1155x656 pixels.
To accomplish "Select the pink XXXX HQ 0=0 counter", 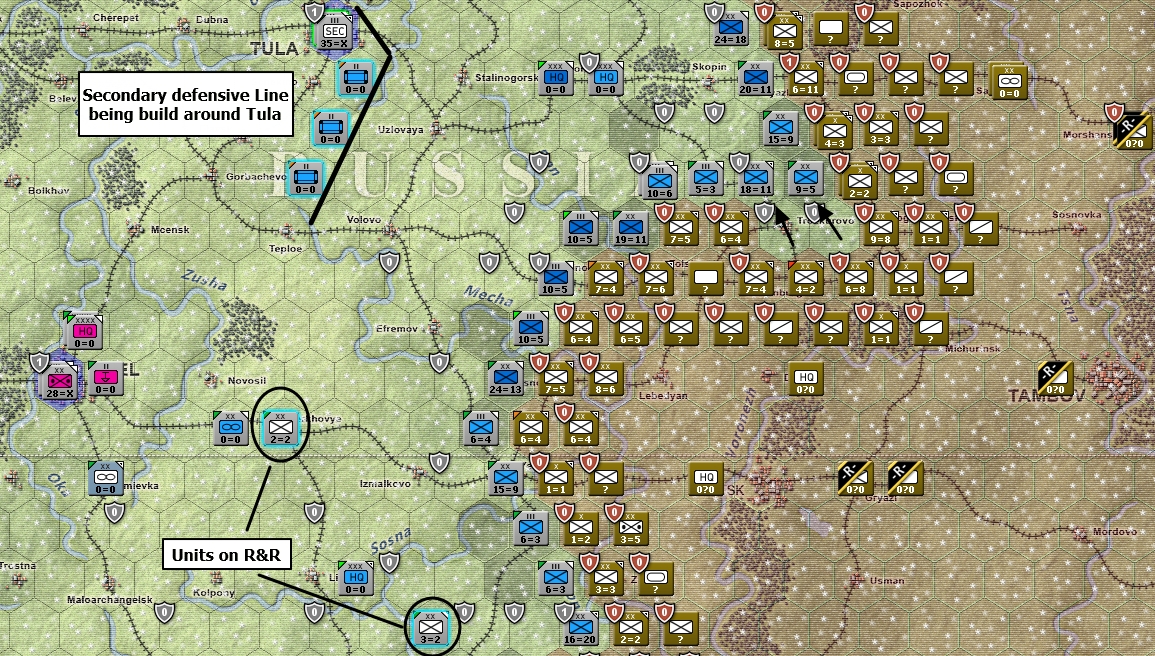I will tap(85, 333).
